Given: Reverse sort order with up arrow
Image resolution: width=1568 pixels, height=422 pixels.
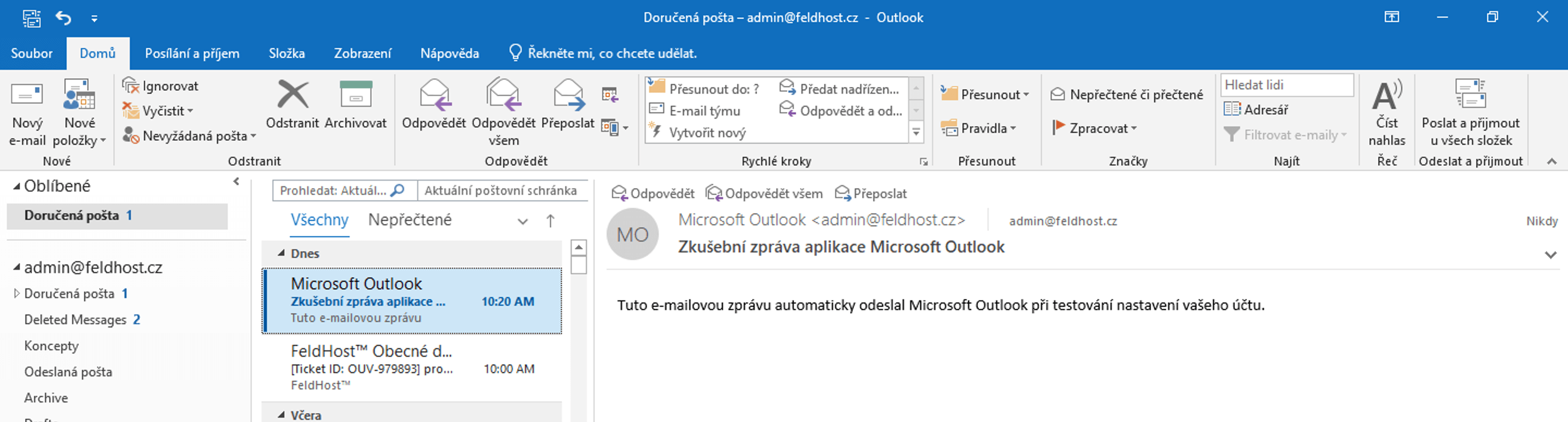Looking at the screenshot, I should (550, 221).
